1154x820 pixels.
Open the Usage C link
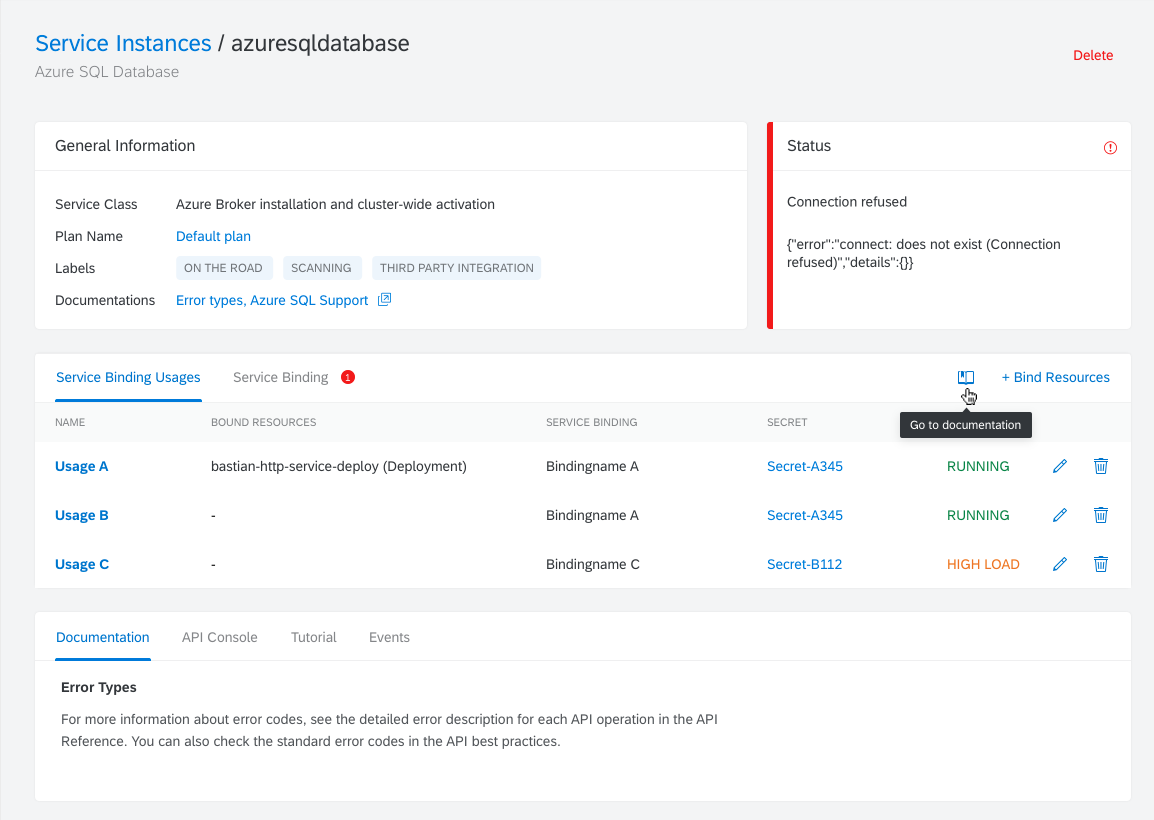(x=82, y=565)
